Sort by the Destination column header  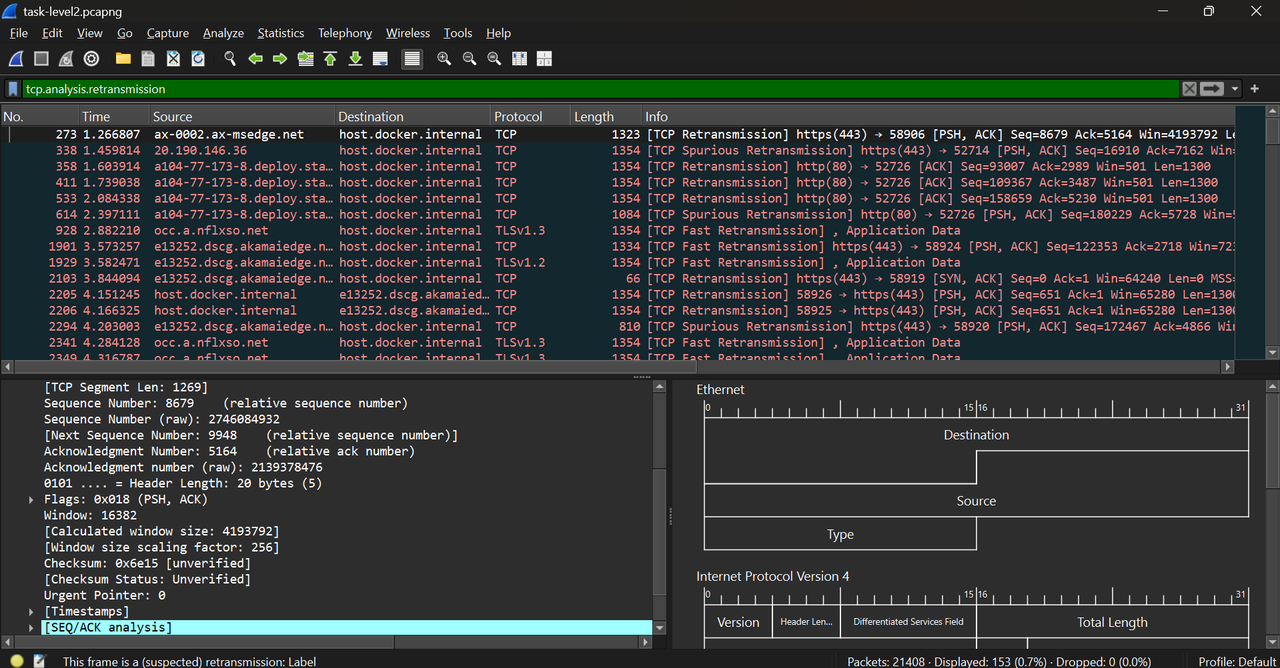tap(412, 116)
